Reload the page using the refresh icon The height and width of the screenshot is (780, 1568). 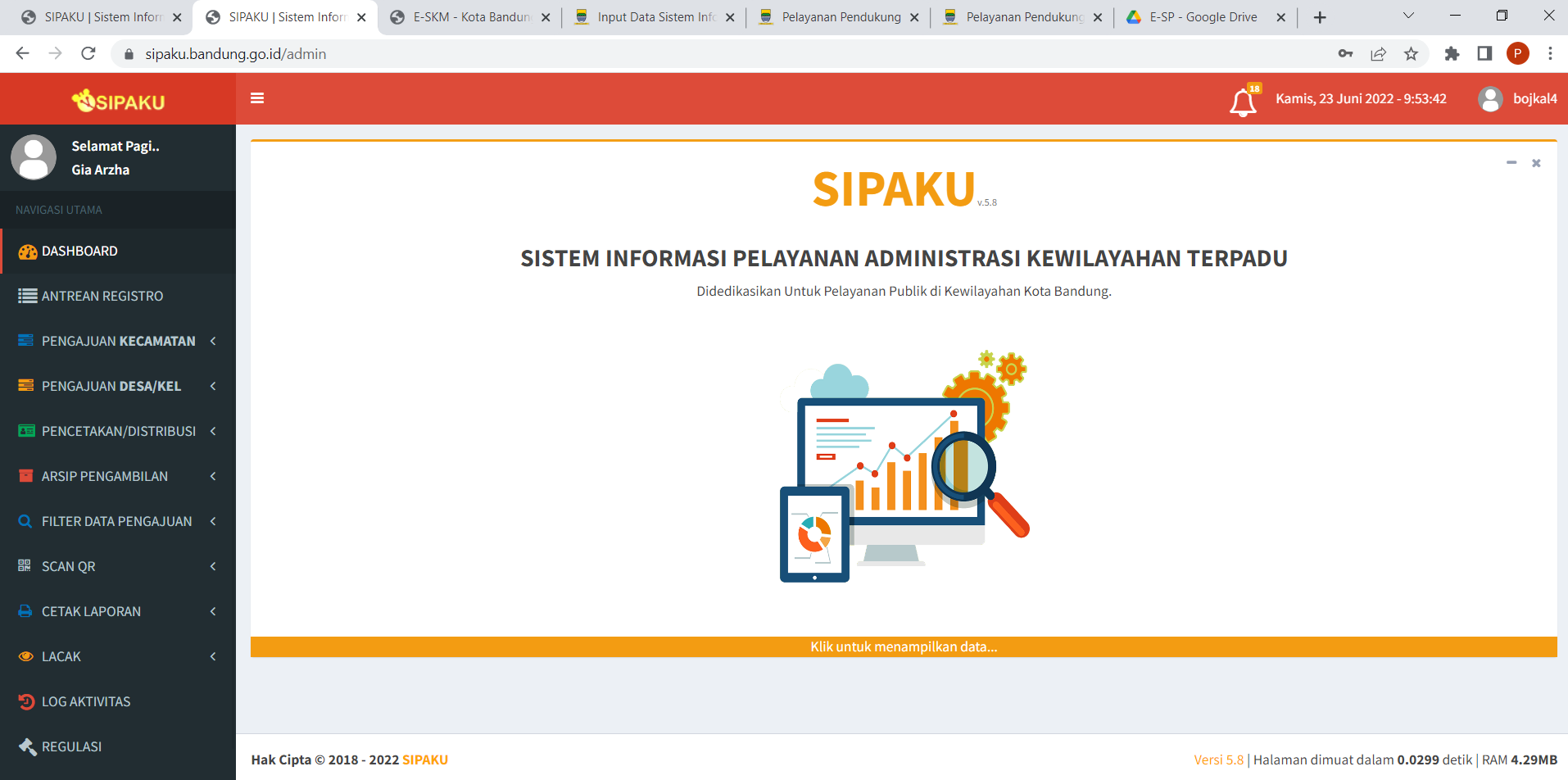click(x=88, y=54)
